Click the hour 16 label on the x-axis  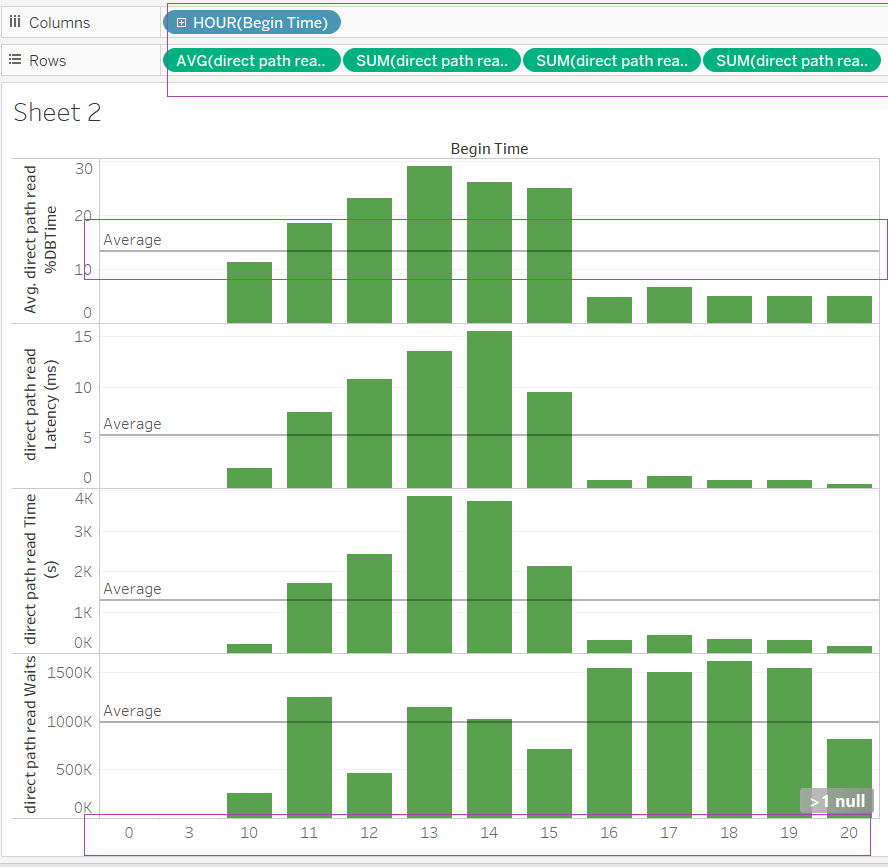click(x=609, y=833)
